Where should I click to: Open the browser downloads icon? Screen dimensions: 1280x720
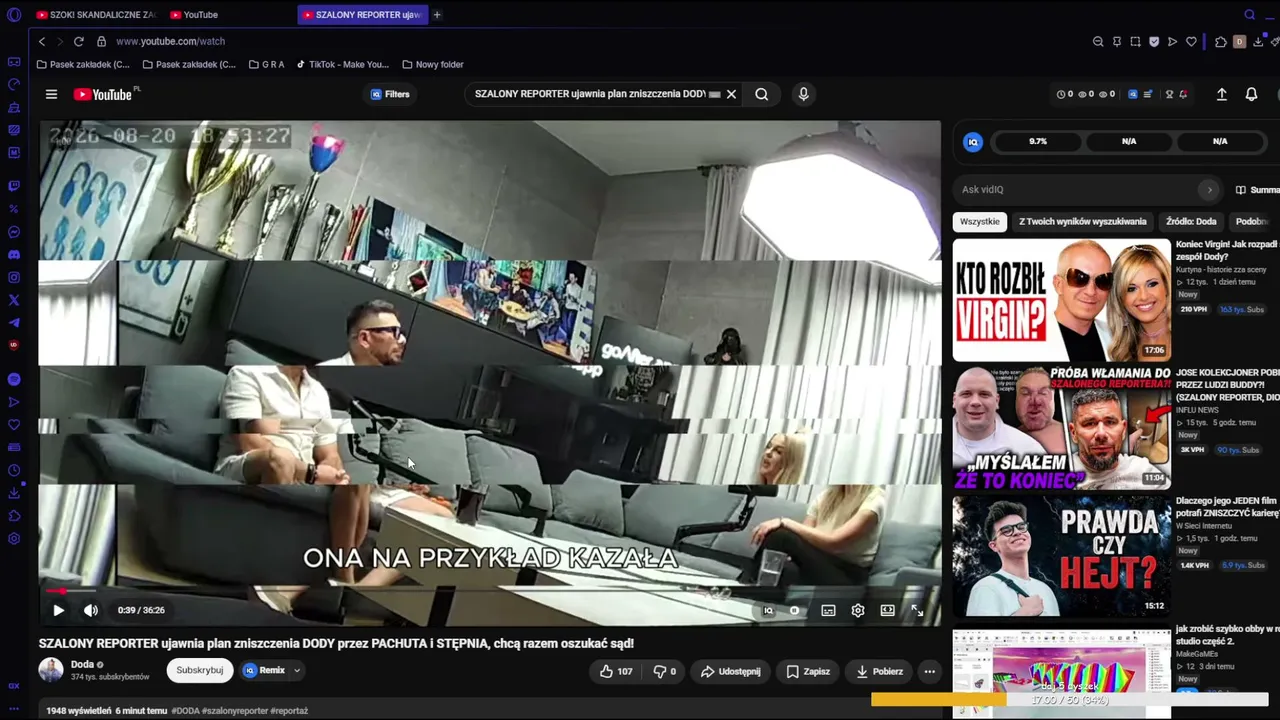click(1258, 42)
